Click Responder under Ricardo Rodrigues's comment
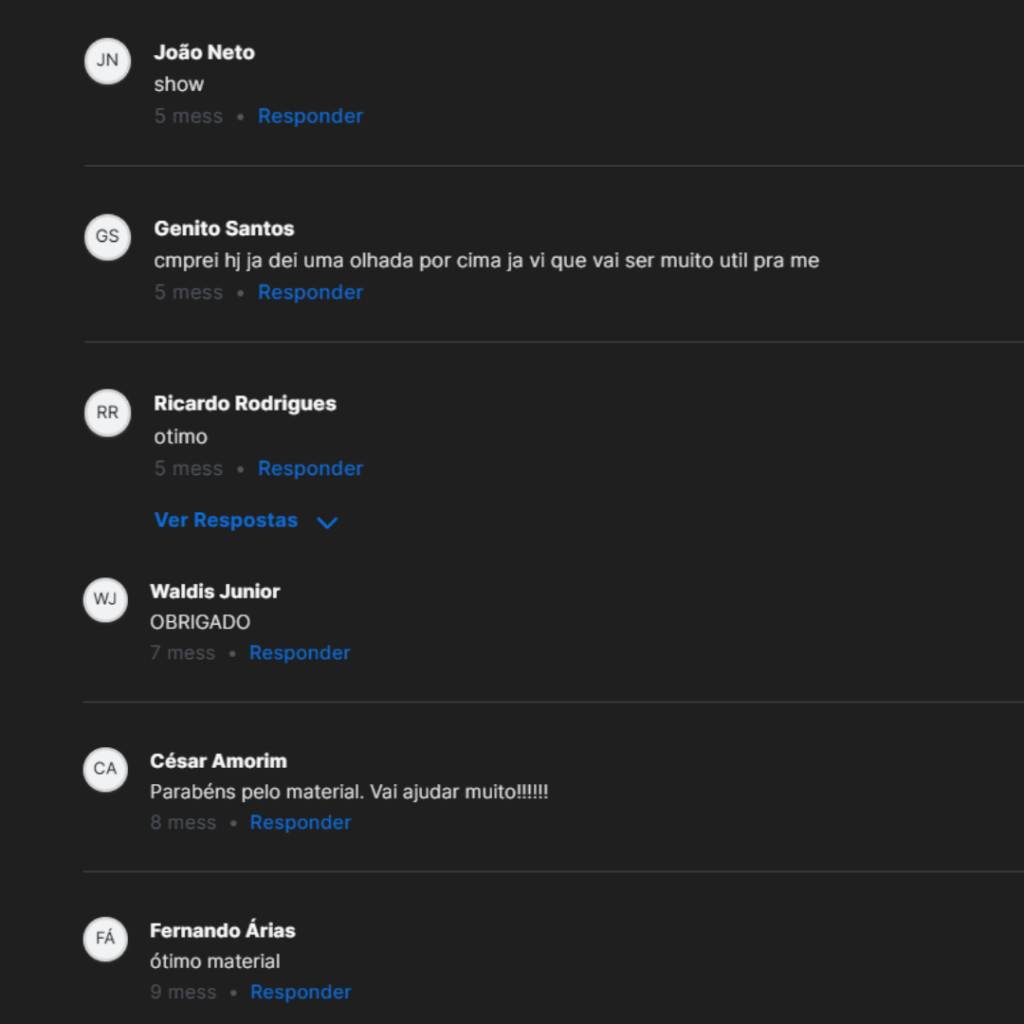Screen dimensions: 1024x1024 [310, 468]
